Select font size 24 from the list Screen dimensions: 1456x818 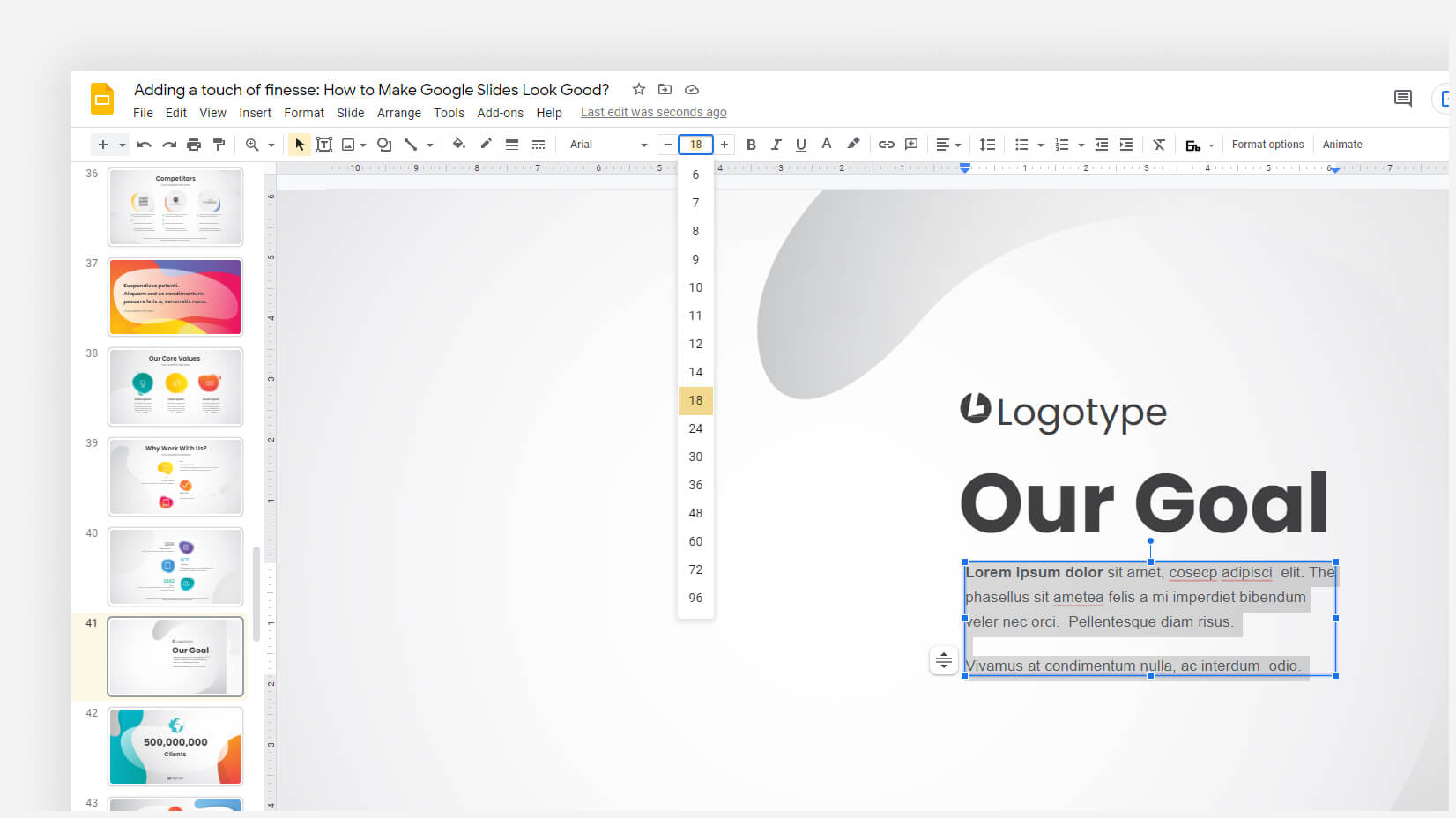pyautogui.click(x=695, y=428)
